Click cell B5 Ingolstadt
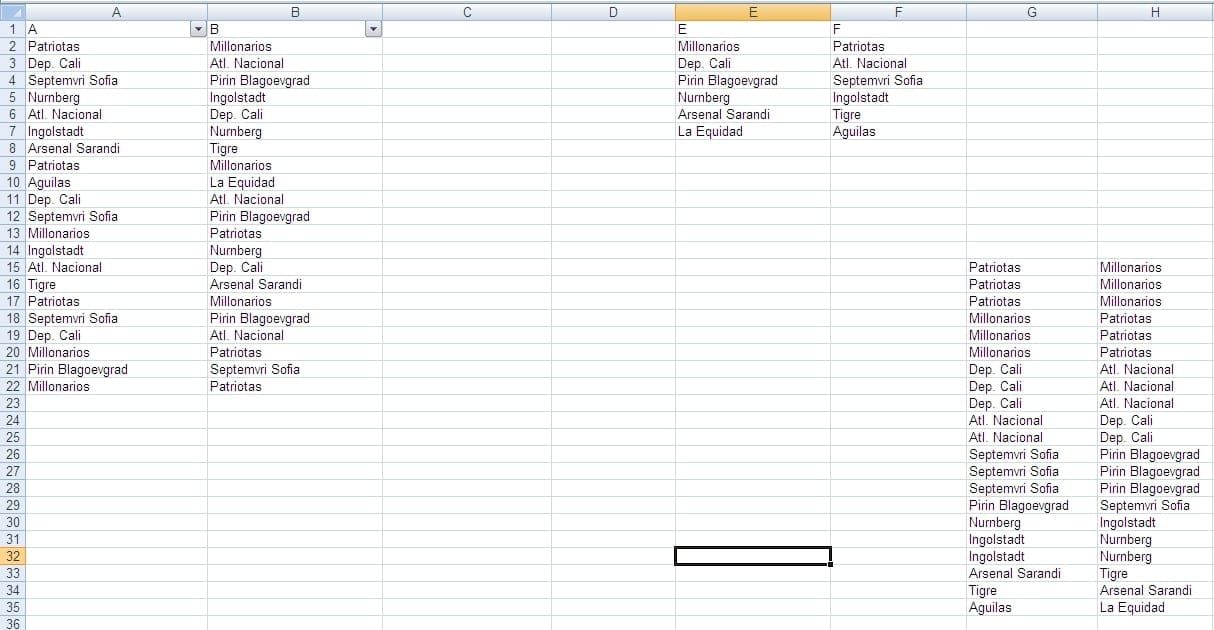The width and height of the screenshot is (1214, 630). click(x=295, y=97)
